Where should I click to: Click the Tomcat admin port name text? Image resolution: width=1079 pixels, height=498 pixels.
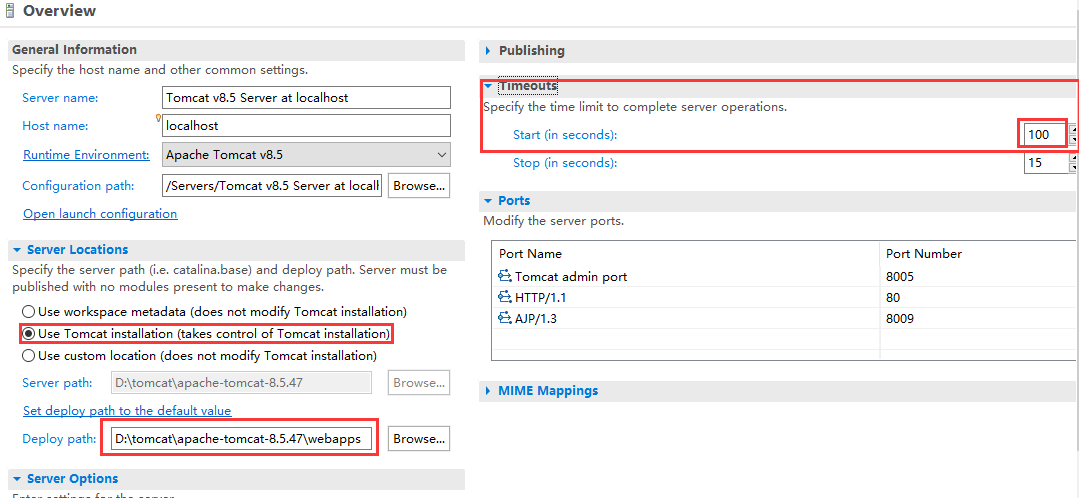(571, 277)
